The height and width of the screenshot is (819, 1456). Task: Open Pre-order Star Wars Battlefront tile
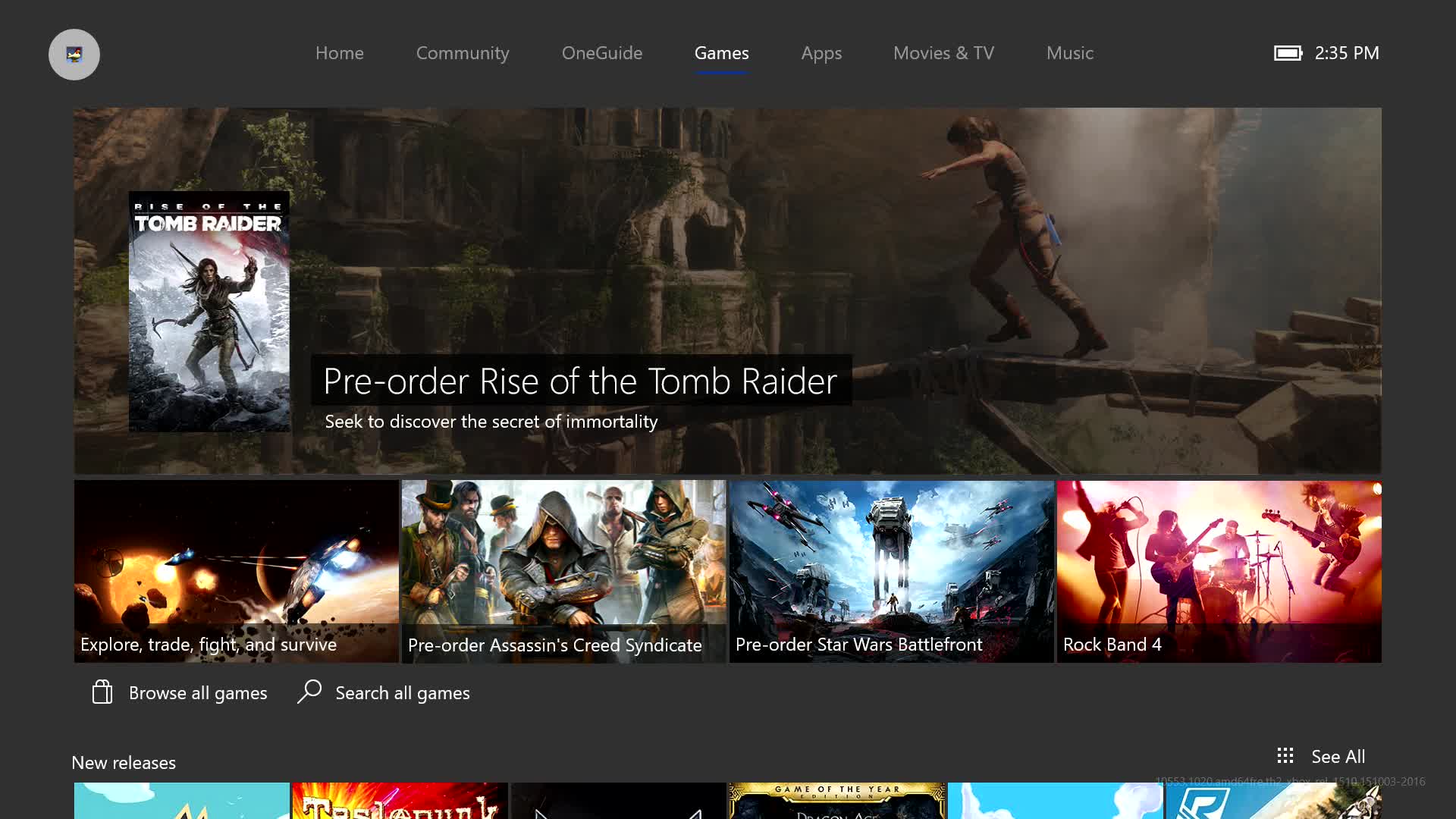[x=891, y=571]
